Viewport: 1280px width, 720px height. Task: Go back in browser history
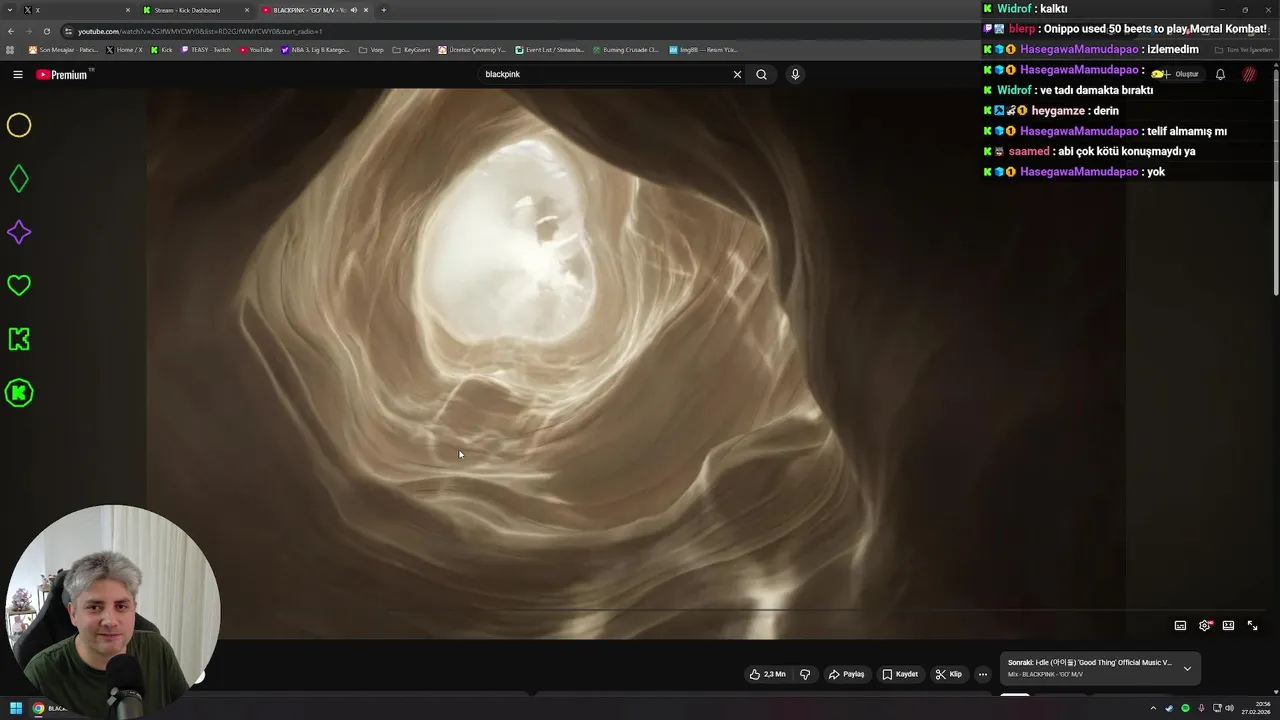[x=11, y=31]
